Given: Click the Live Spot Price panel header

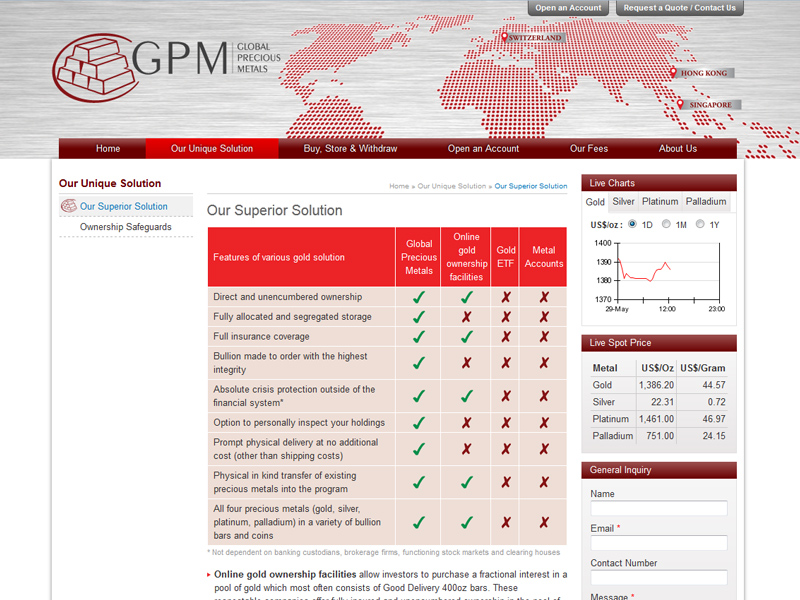Looking at the screenshot, I should point(659,343).
